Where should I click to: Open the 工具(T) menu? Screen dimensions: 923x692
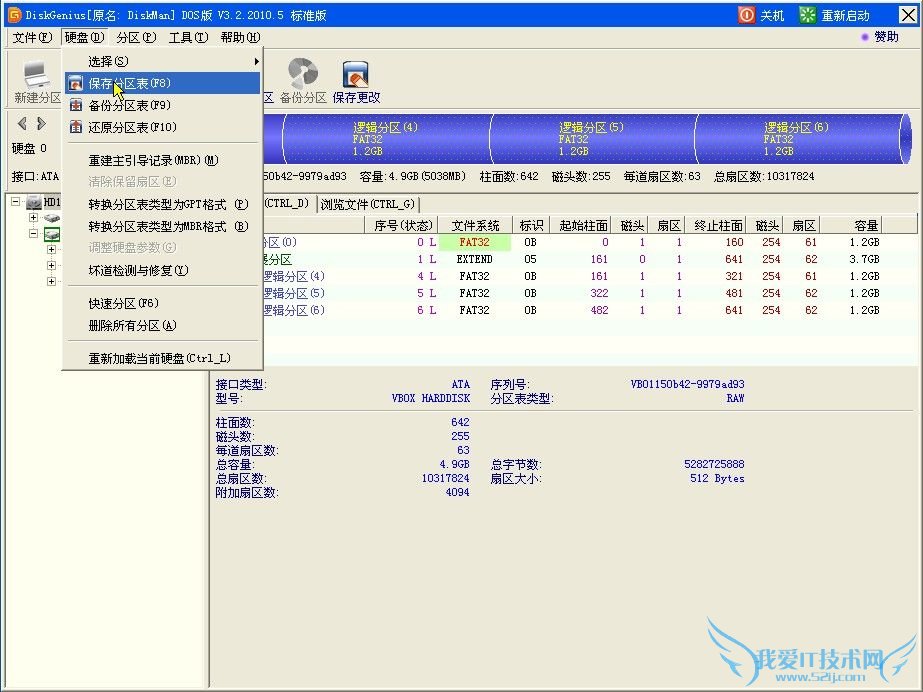[x=188, y=37]
